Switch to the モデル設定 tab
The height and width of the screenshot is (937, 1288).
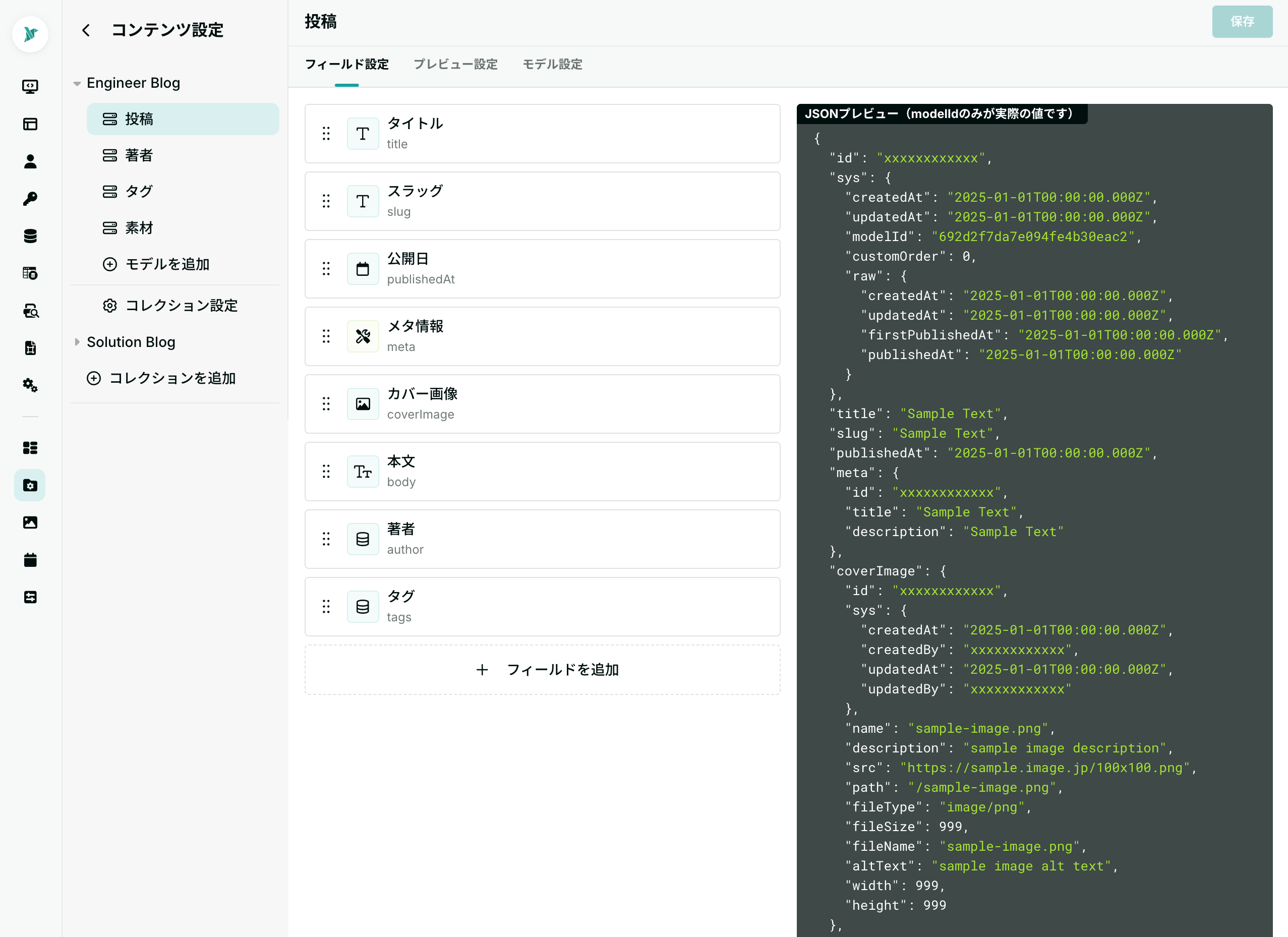pyautogui.click(x=552, y=64)
